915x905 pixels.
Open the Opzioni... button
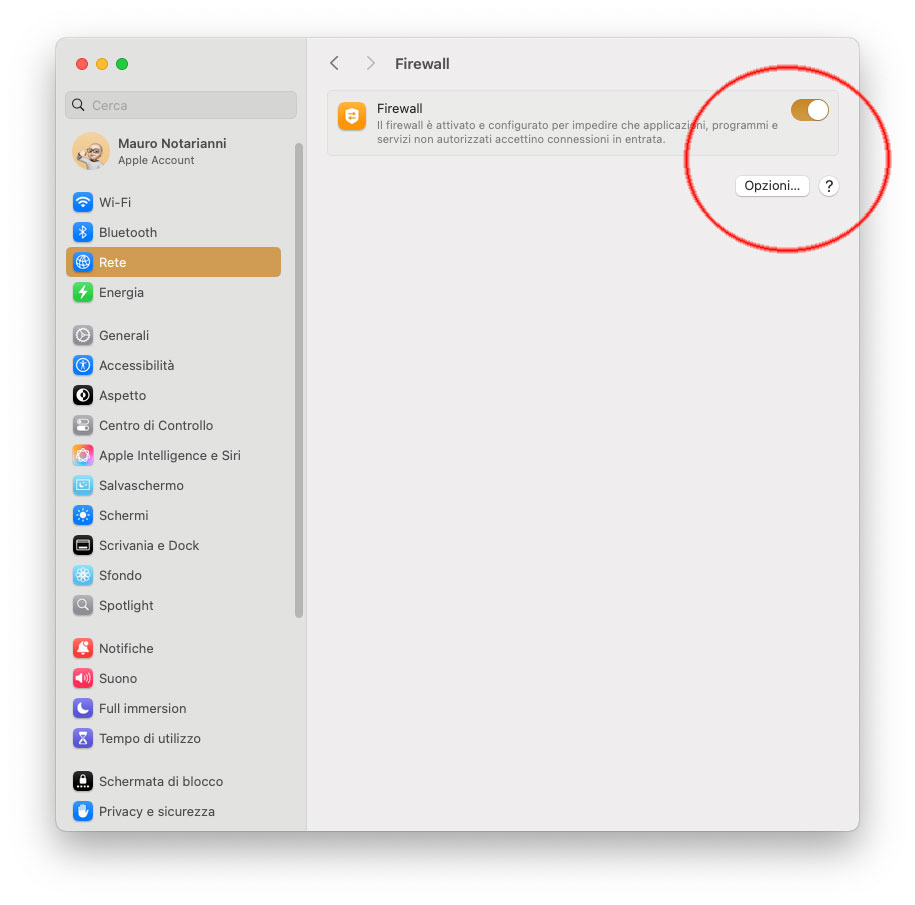pyautogui.click(x=772, y=186)
